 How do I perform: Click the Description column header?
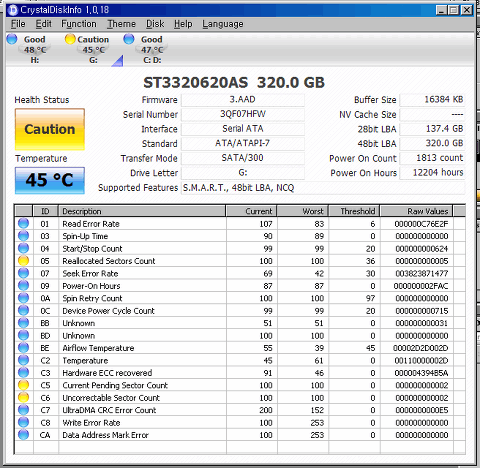coord(142,211)
